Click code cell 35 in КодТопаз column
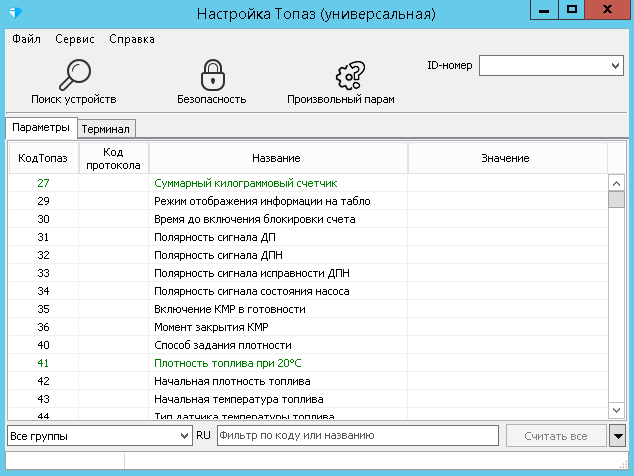This screenshot has height=476, width=634. click(x=43, y=309)
